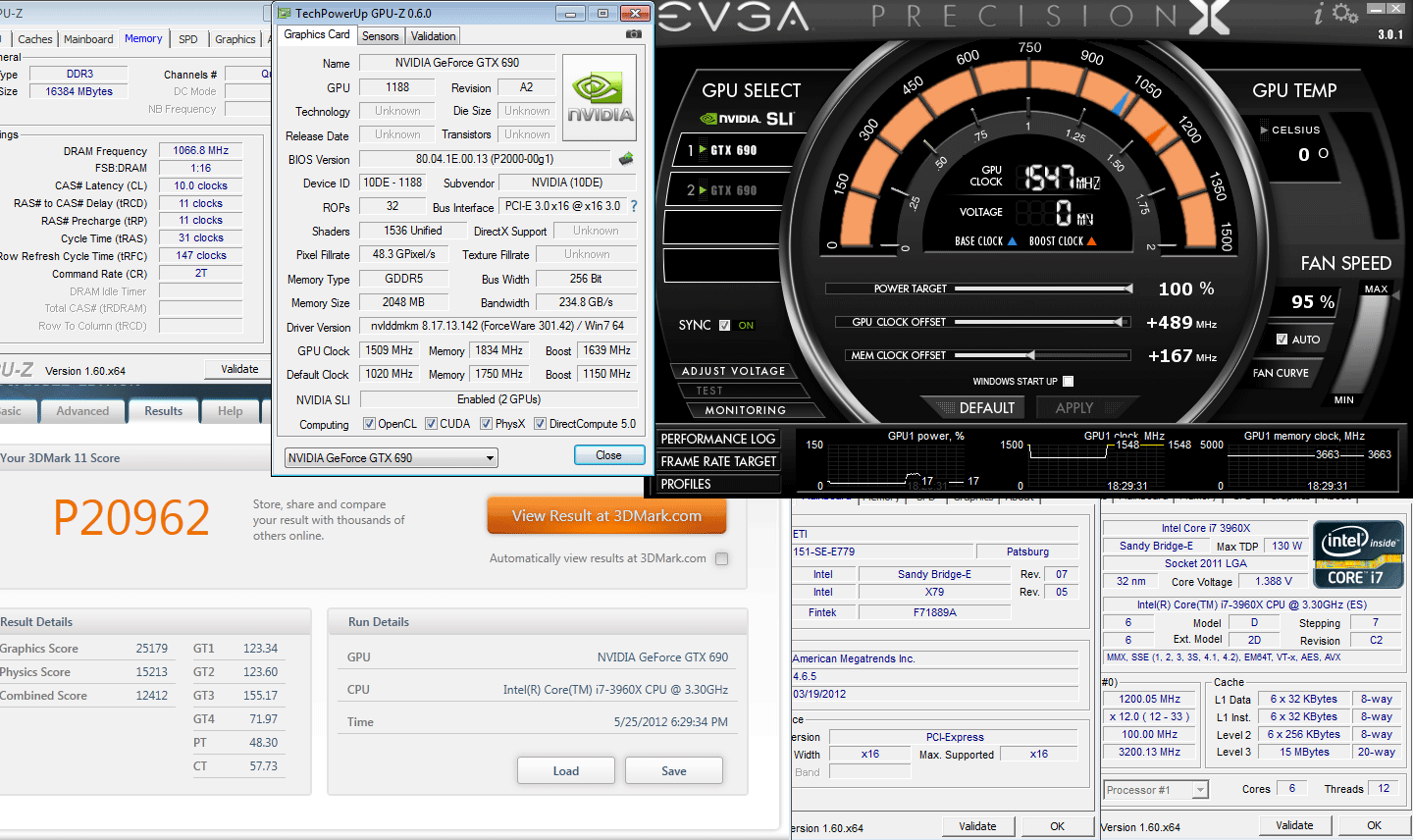Open the NVIDIA GeForce GTX 690 dropdown
The image size is (1413, 840).
click(392, 458)
